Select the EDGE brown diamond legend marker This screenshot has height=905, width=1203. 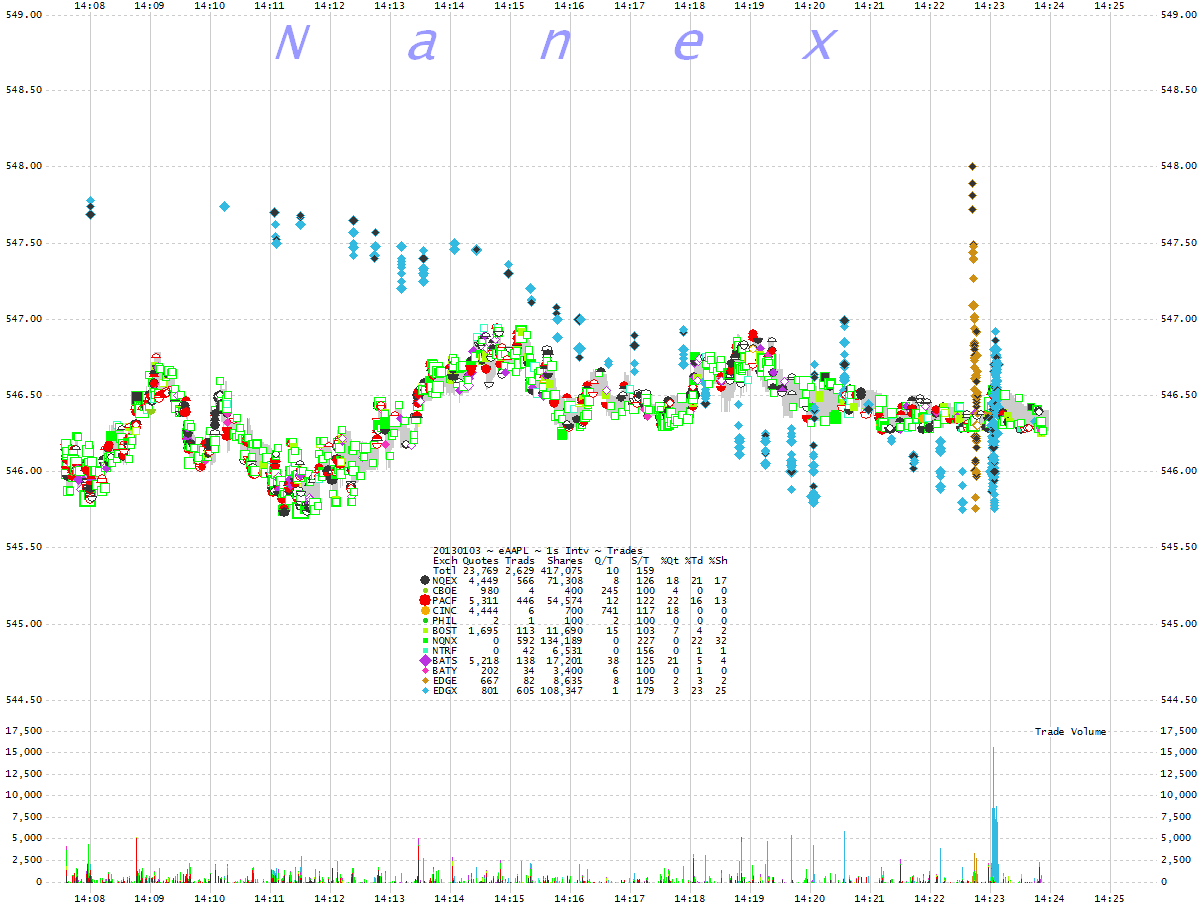(x=426, y=680)
